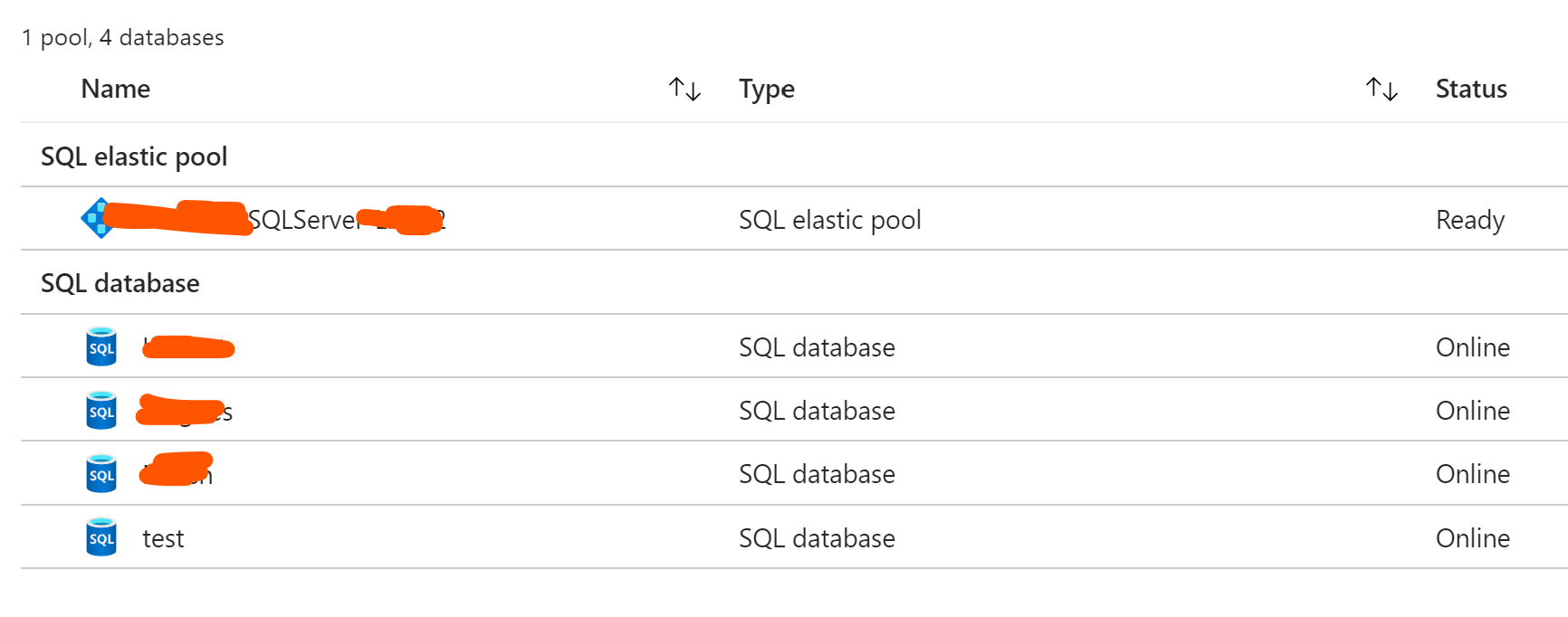Click the SQL elastic pool diamond icon
1568x617 pixels.
tap(96, 218)
